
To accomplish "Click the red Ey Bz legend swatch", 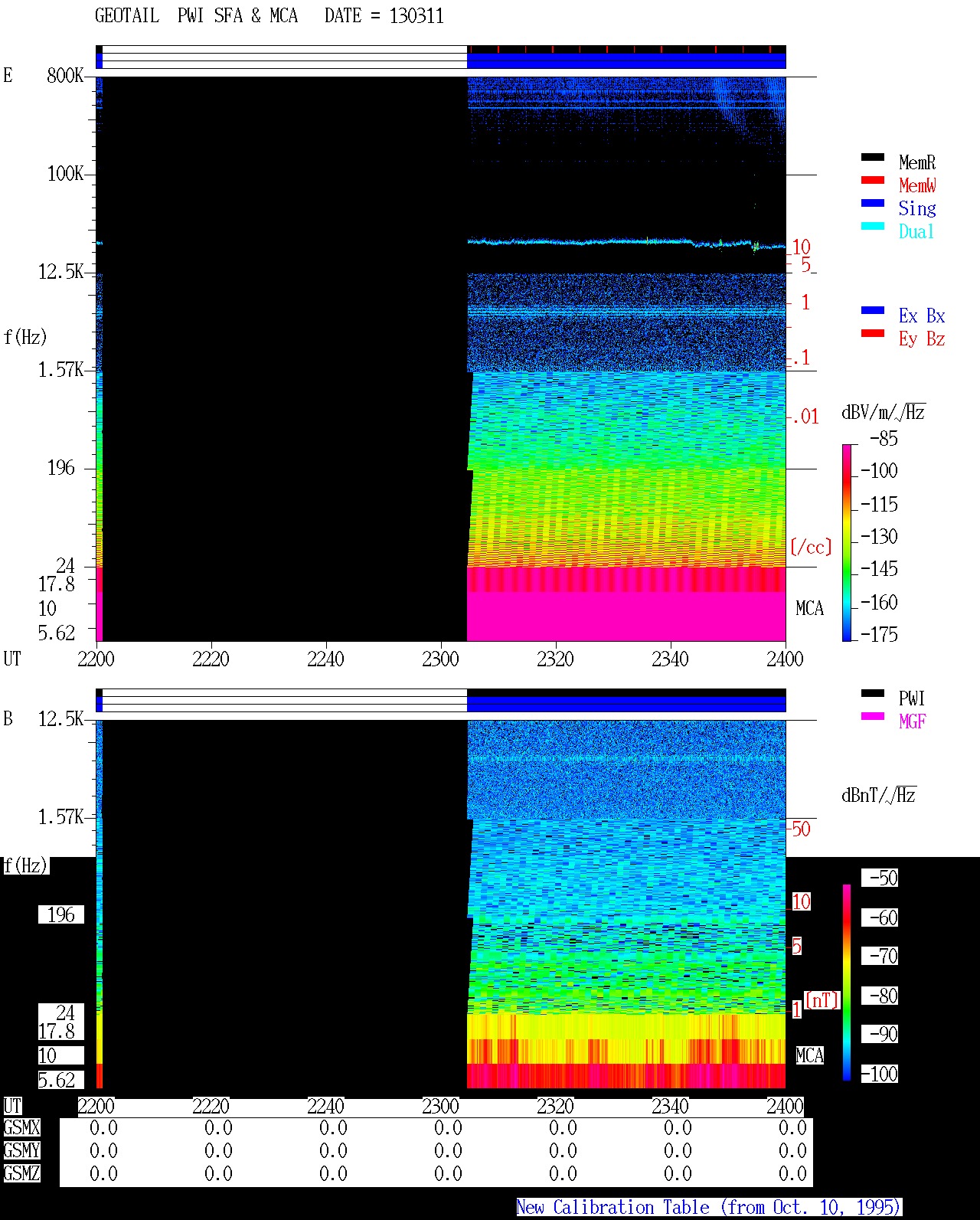I will point(873,334).
